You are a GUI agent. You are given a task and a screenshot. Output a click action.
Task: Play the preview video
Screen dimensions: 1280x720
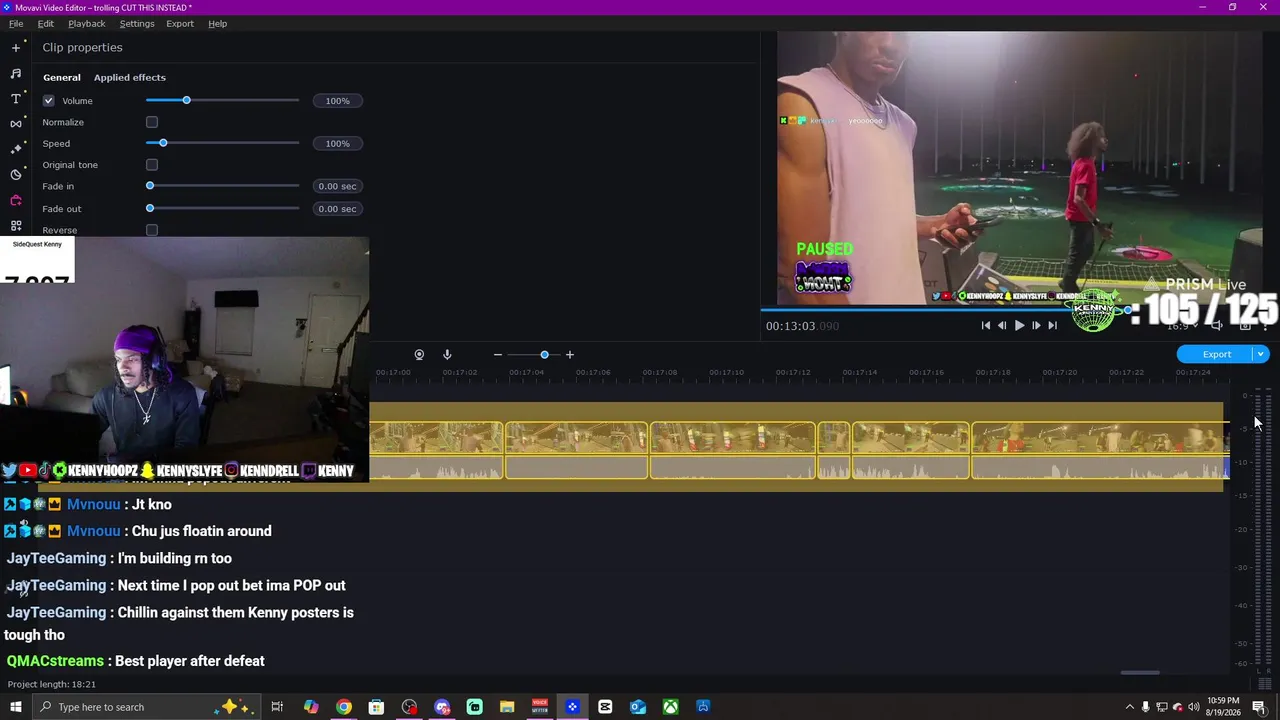click(1019, 325)
